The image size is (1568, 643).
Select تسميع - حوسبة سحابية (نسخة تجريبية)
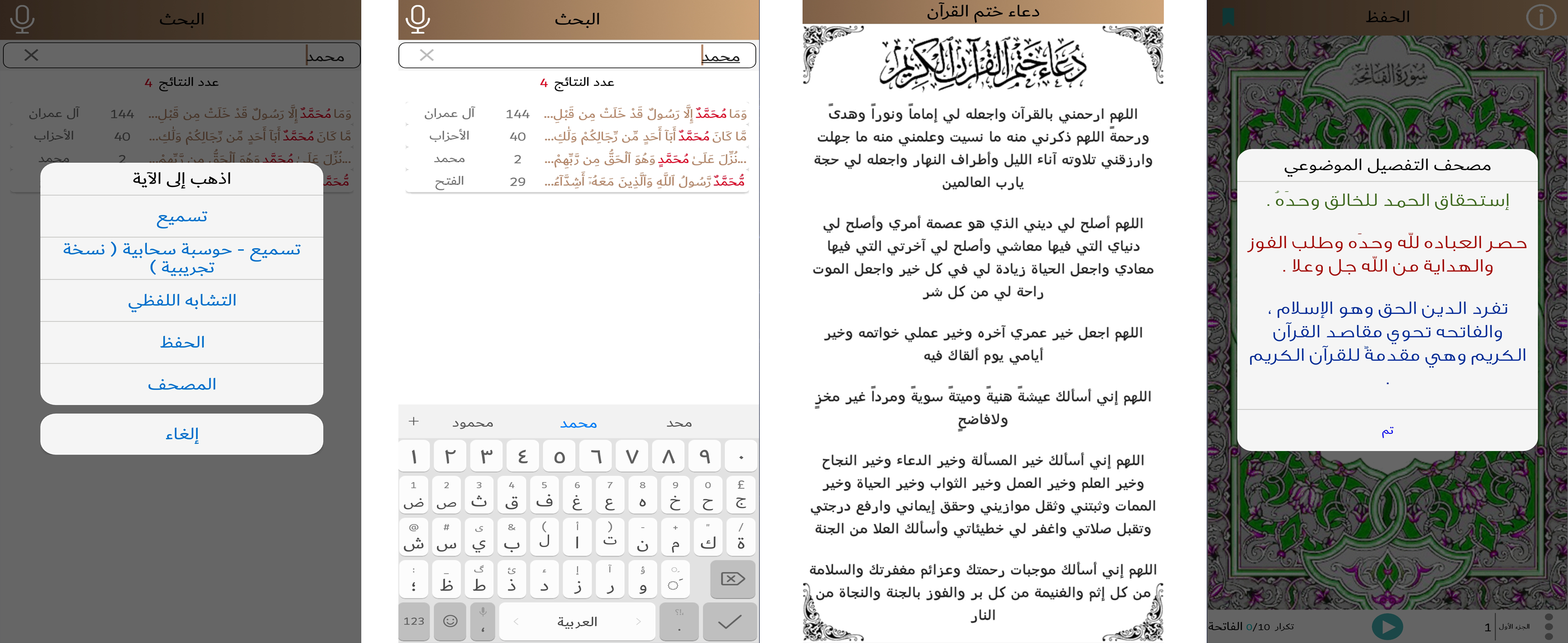182,258
